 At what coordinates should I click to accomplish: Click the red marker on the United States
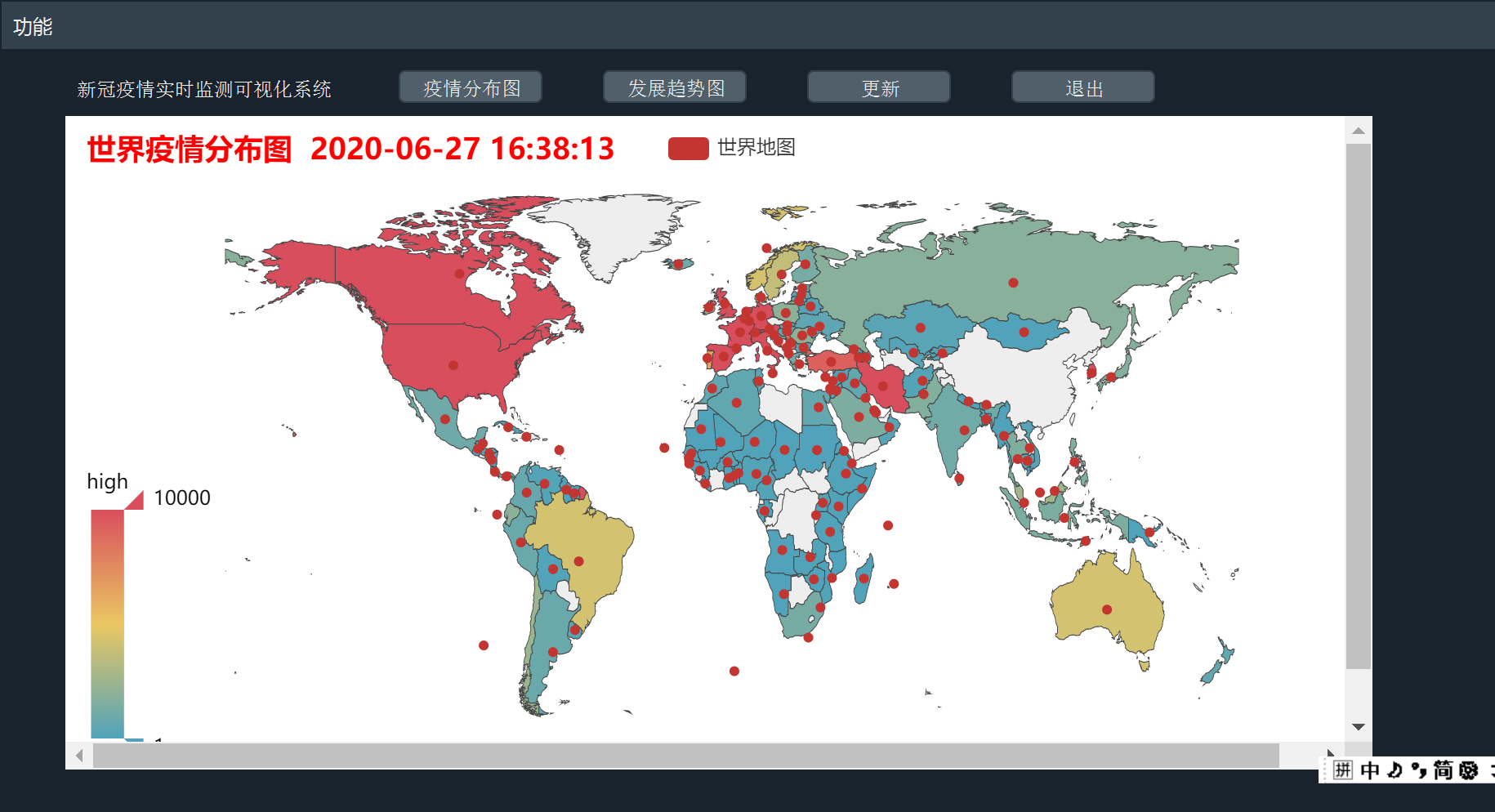[x=452, y=367]
